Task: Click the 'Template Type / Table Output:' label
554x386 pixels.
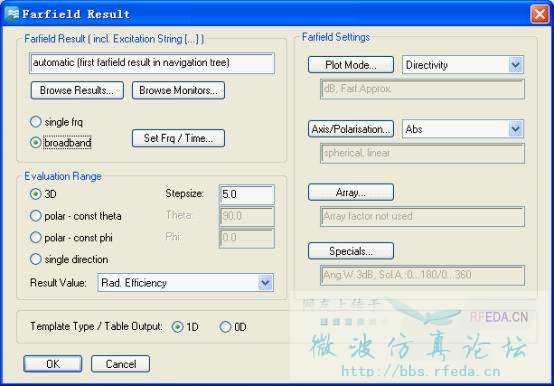Action: 96,326
